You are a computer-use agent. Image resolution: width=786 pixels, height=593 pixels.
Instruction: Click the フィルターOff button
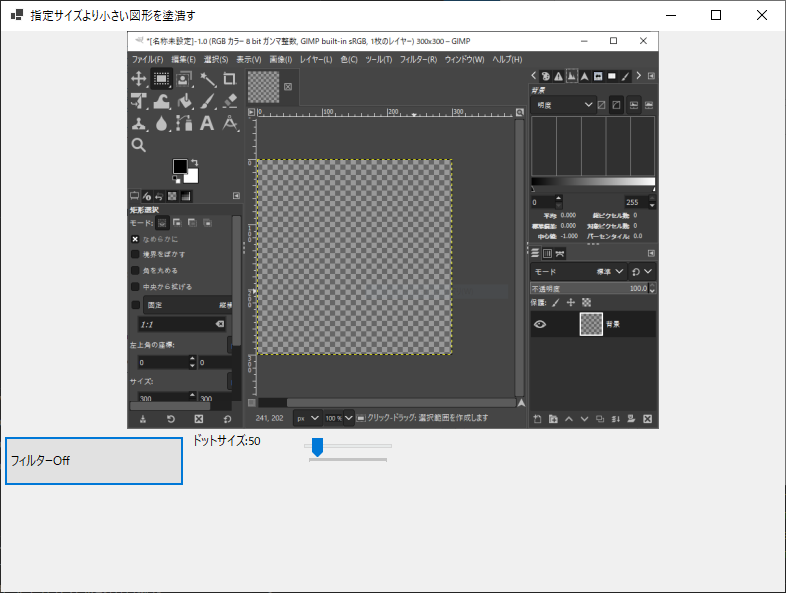tap(94, 460)
